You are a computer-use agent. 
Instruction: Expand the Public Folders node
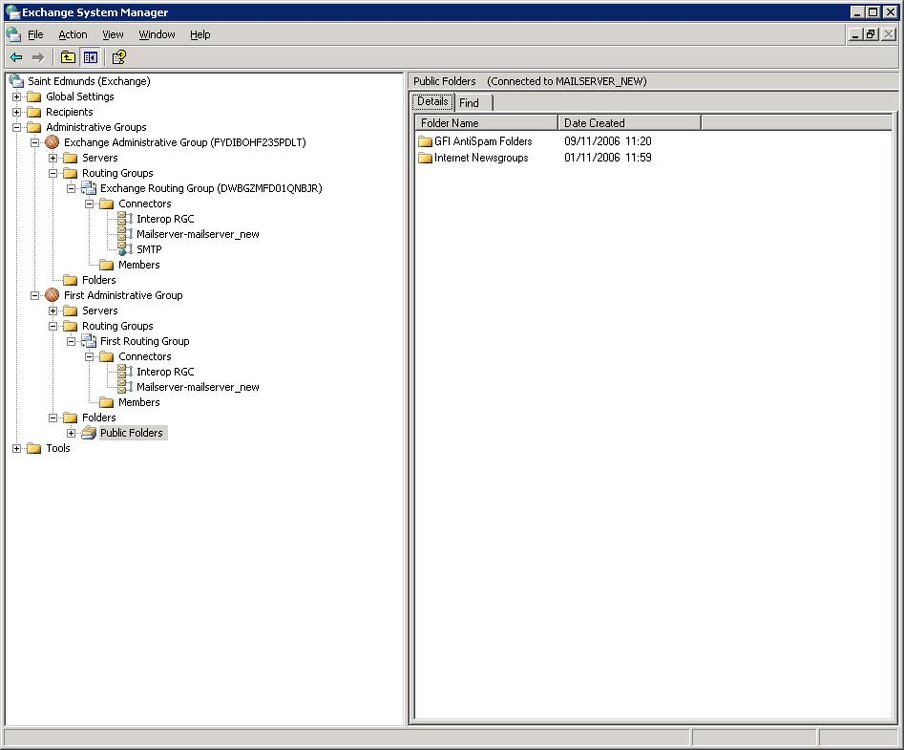71,432
